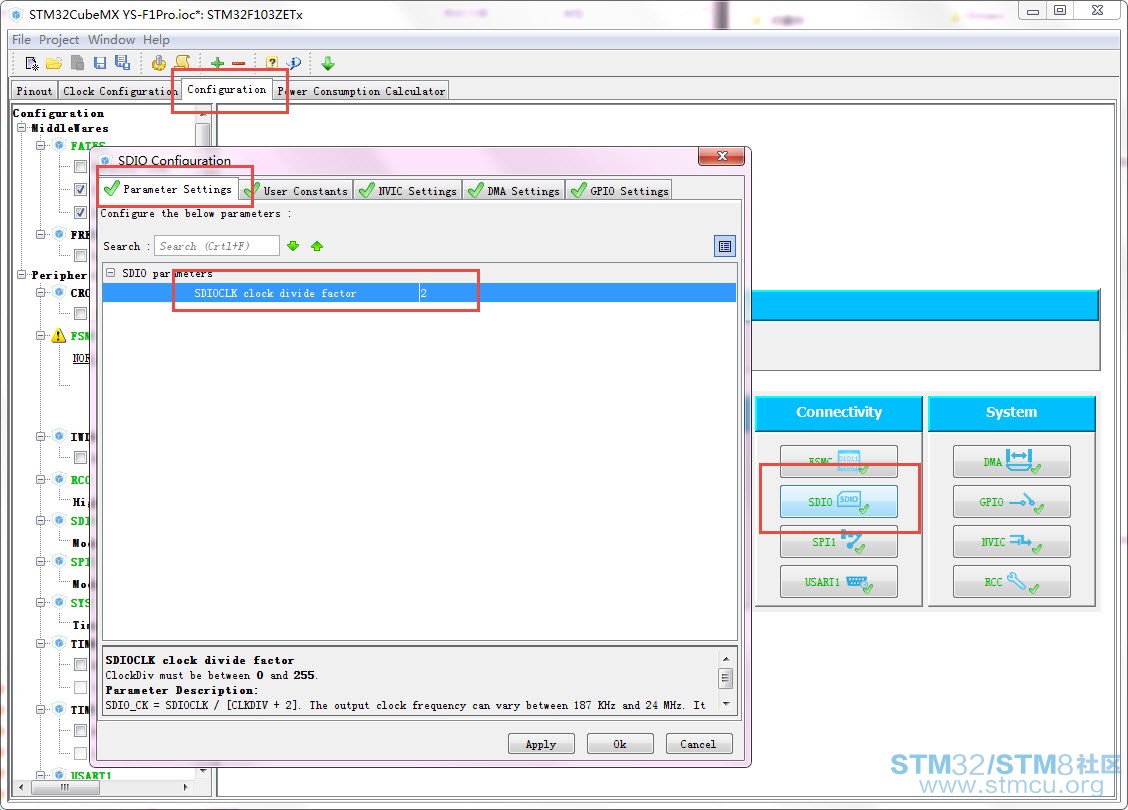This screenshot has height=810, width=1128.
Task: Tick the checkbox under CRC node
Action: 81,313
